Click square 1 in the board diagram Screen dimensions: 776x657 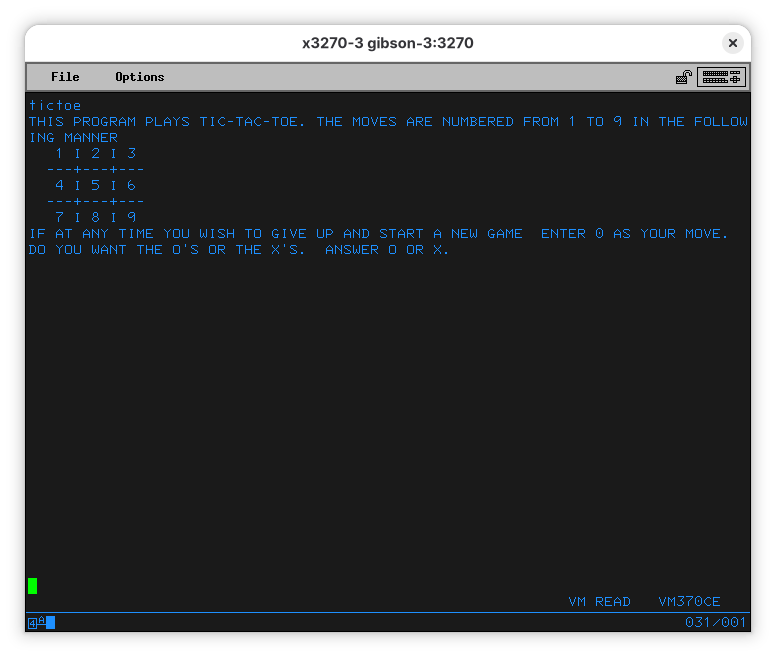tap(60, 153)
